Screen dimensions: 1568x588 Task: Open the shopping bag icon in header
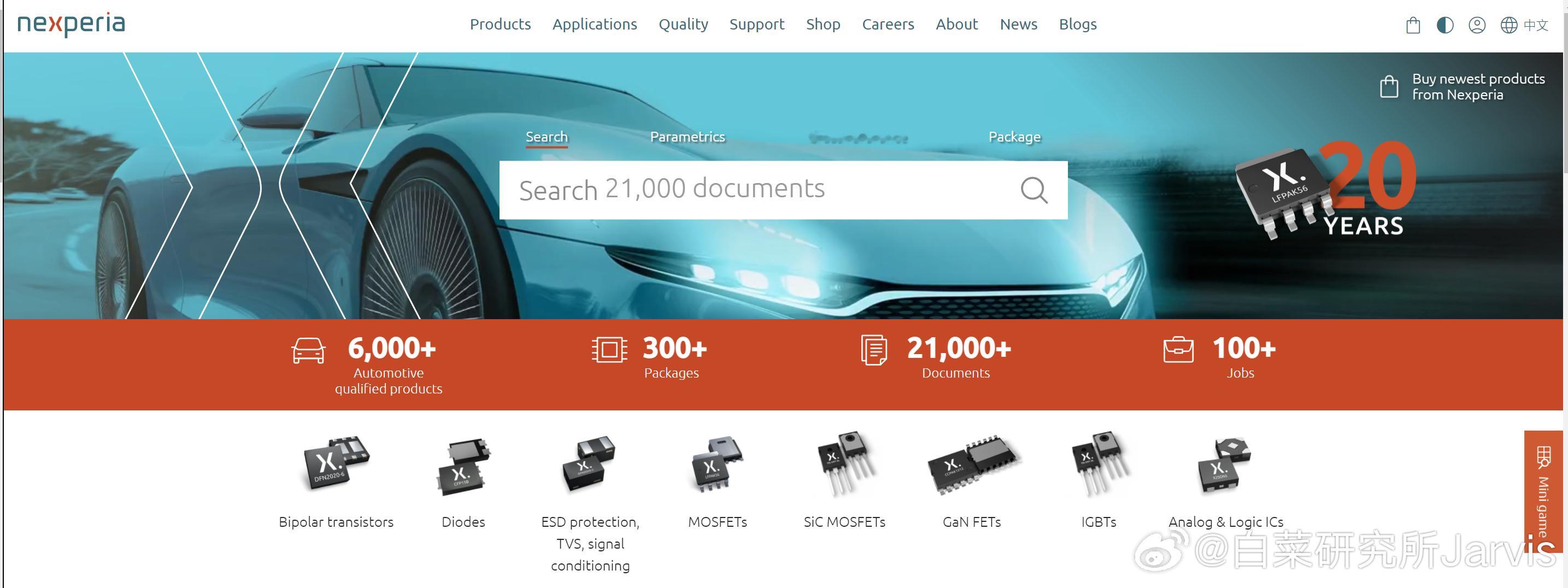(1413, 25)
